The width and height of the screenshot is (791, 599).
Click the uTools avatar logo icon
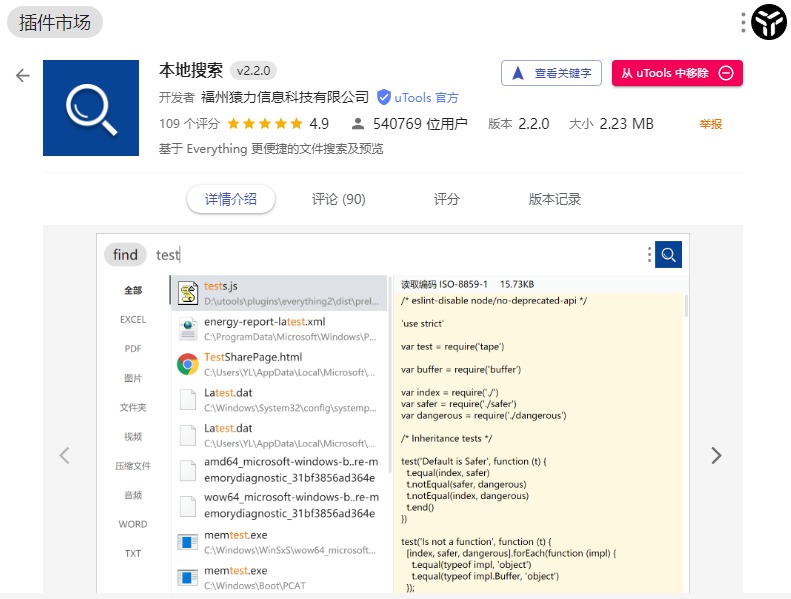coord(769,22)
